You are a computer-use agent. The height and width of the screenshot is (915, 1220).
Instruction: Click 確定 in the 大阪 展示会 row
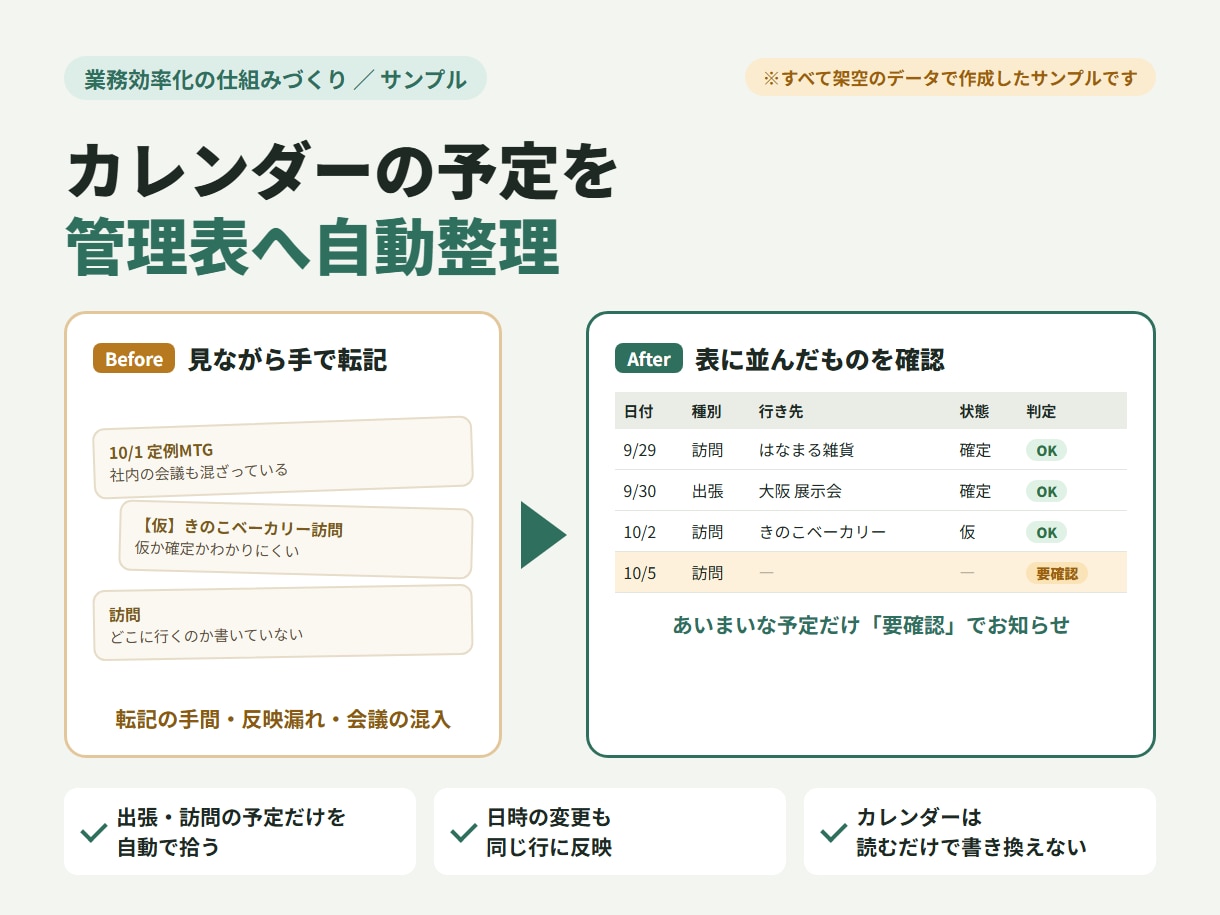pyautogui.click(x=975, y=491)
